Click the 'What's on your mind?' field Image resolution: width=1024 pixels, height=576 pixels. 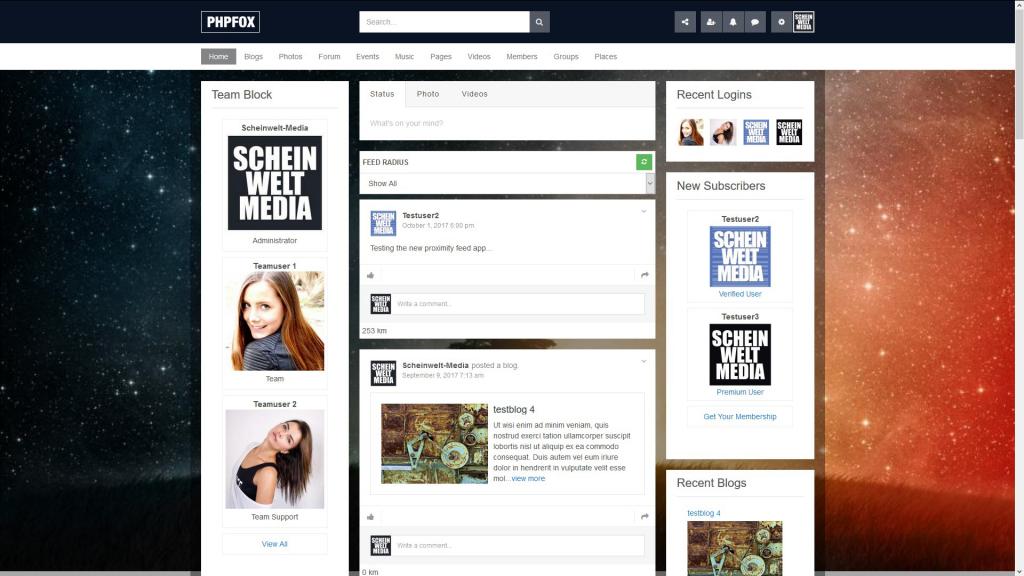[x=507, y=124]
